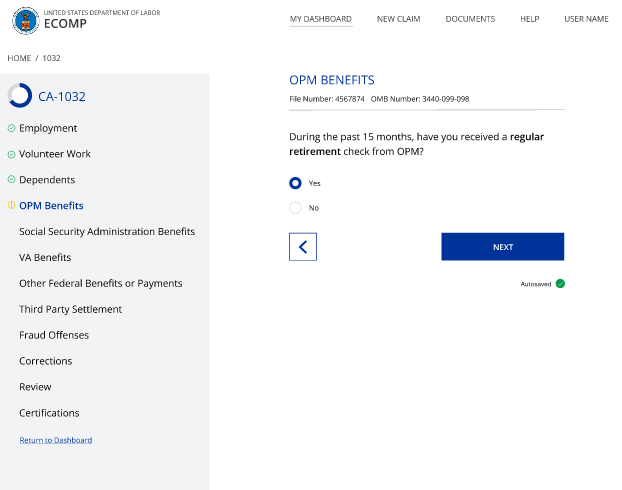Click the back arrow button
The height and width of the screenshot is (490, 622).
click(x=303, y=247)
